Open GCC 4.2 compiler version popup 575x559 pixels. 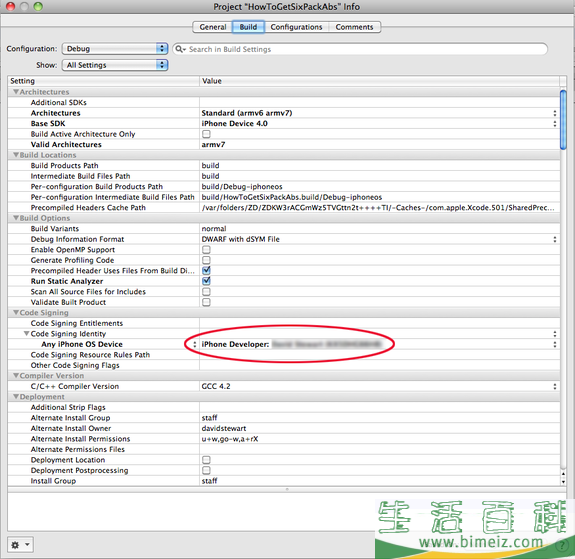click(x=555, y=386)
